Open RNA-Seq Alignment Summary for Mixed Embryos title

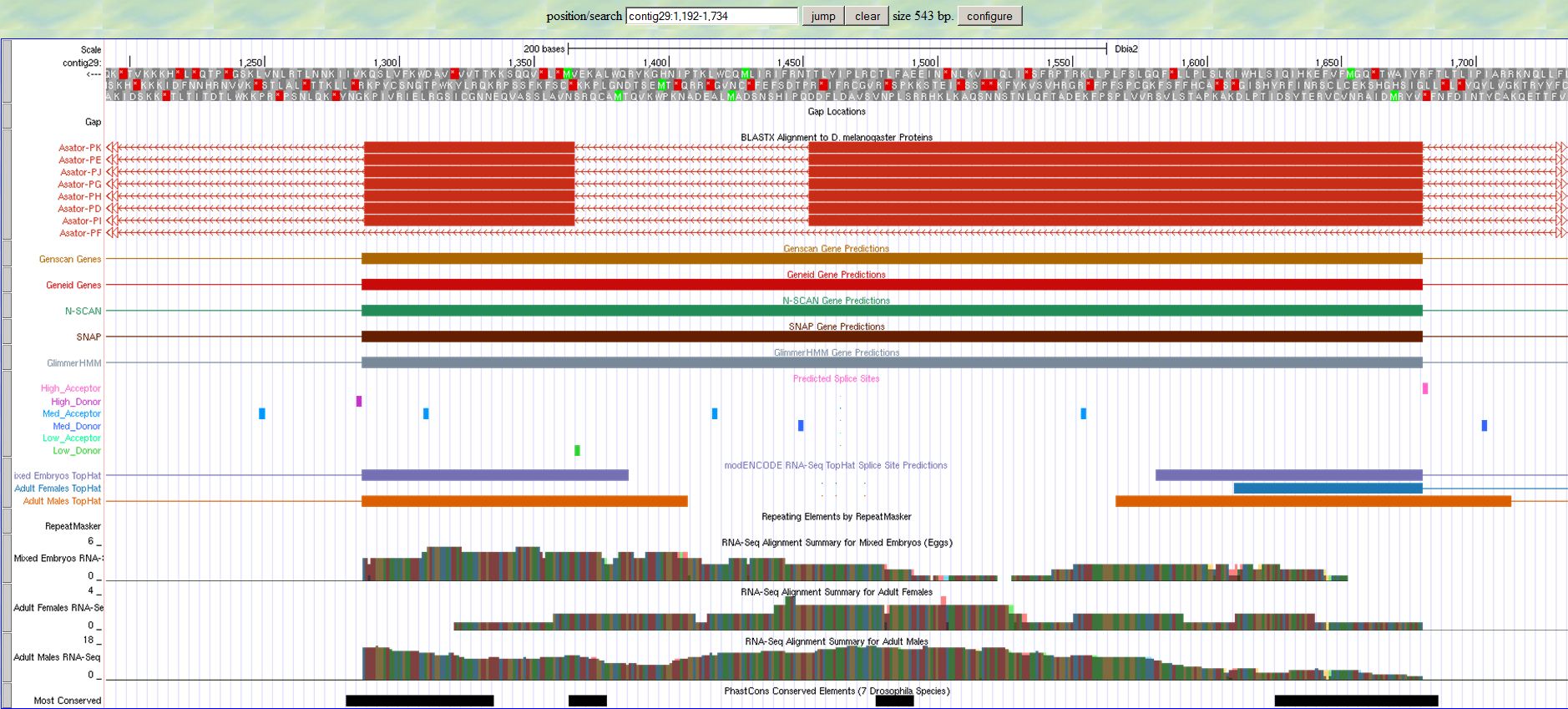point(837,543)
